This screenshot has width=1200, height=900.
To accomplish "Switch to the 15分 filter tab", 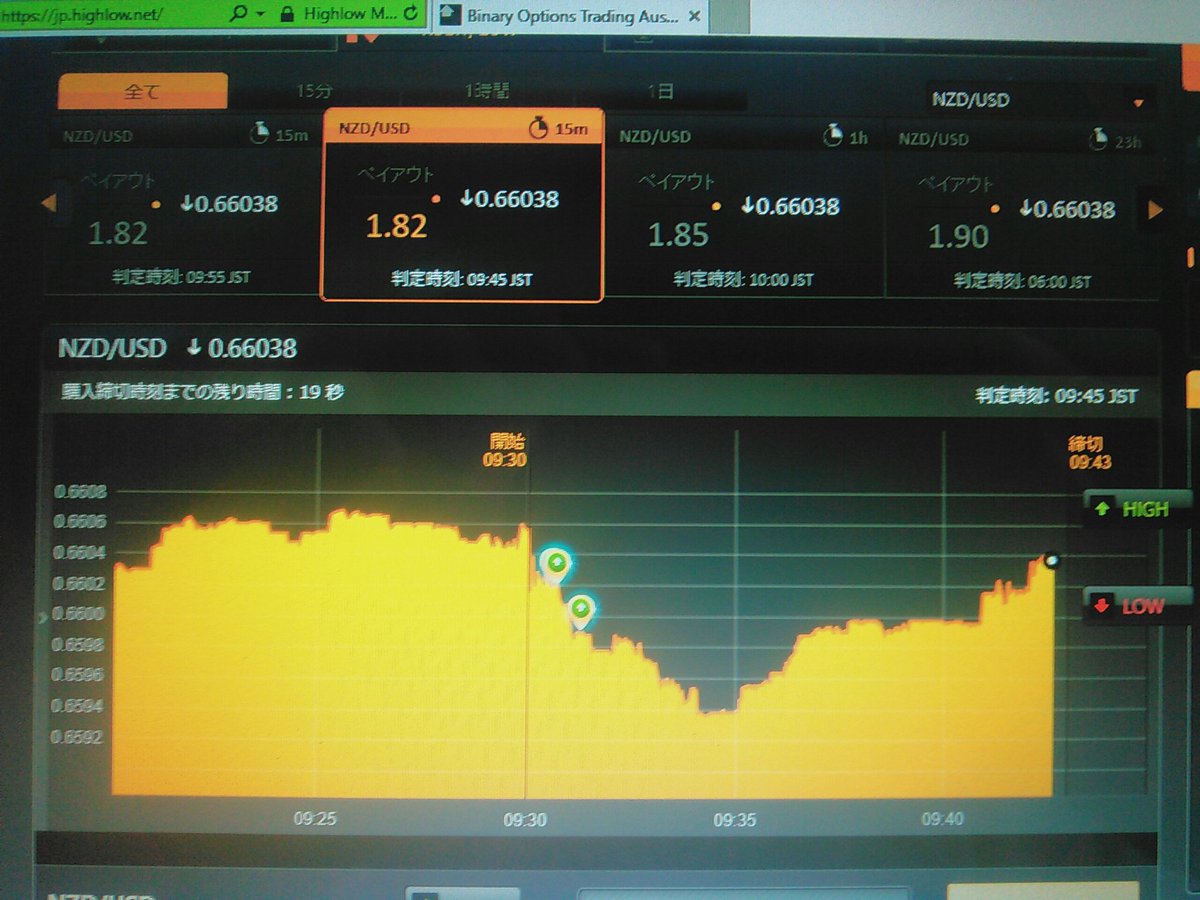I will click(314, 91).
